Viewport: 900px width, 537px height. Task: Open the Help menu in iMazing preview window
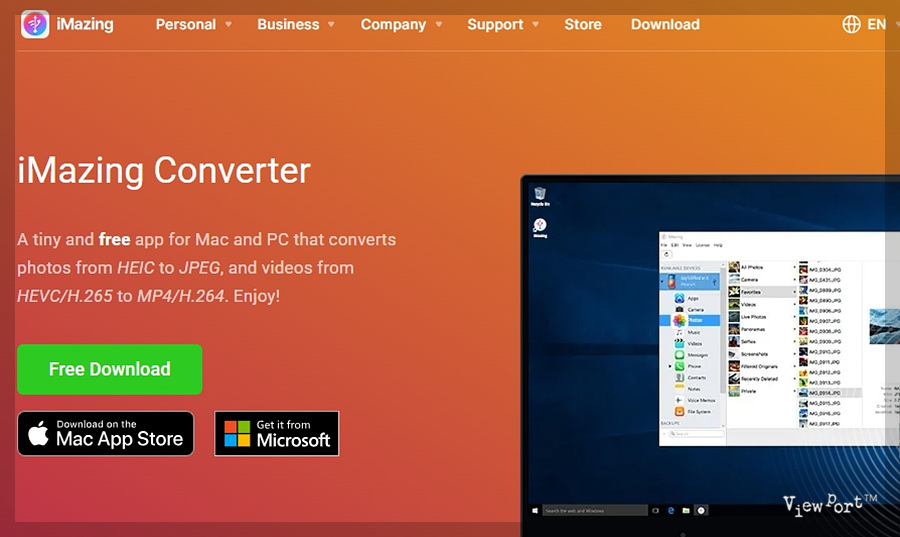(718, 245)
